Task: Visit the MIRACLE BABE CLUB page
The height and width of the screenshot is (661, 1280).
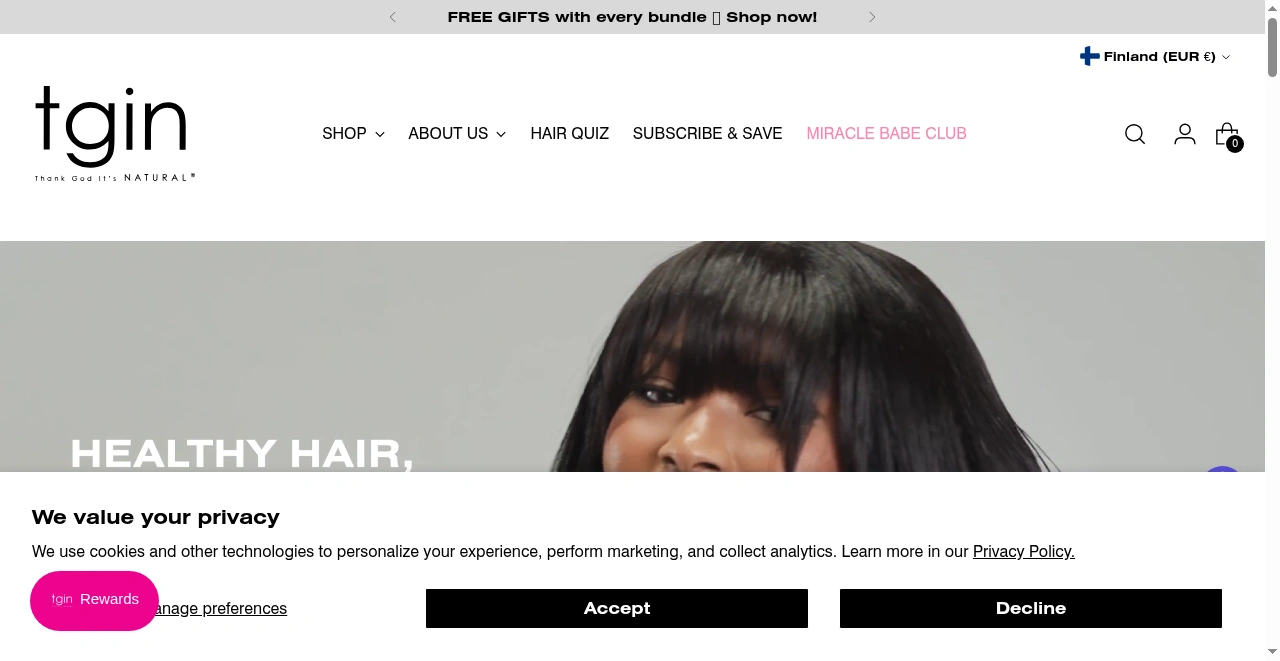Action: [x=887, y=134]
